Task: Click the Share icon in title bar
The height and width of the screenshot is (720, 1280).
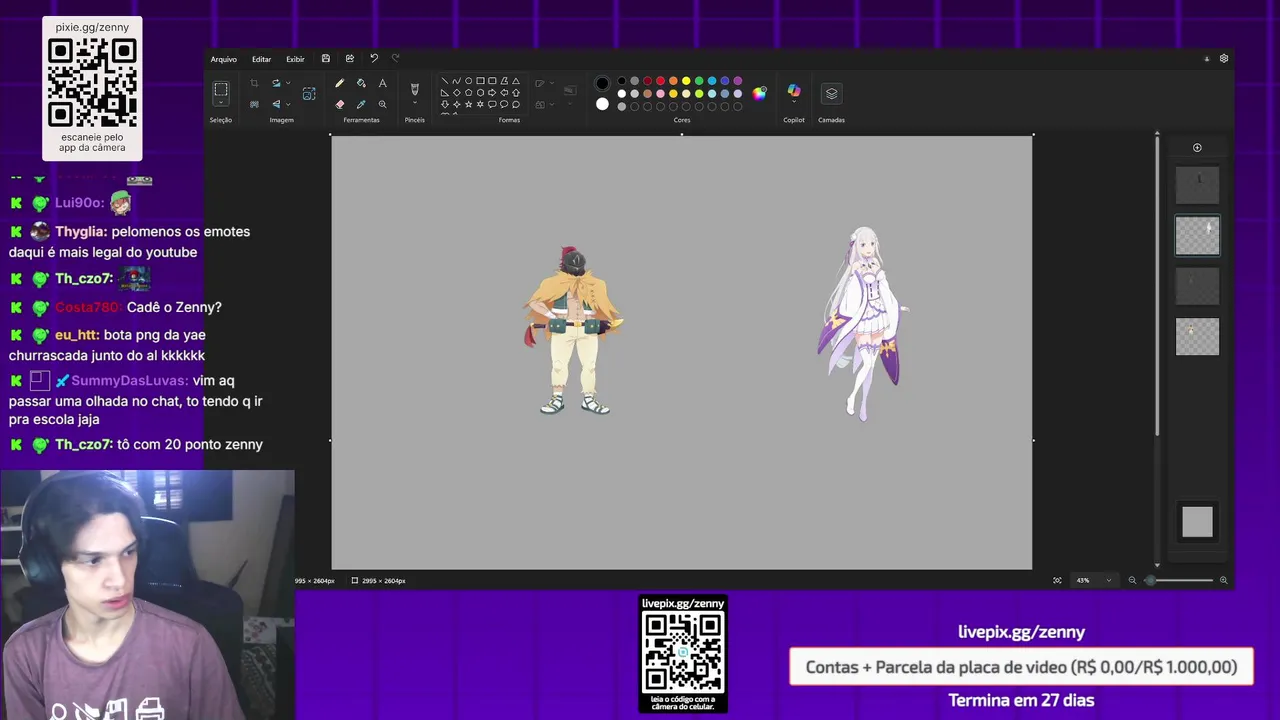Action: tap(349, 59)
